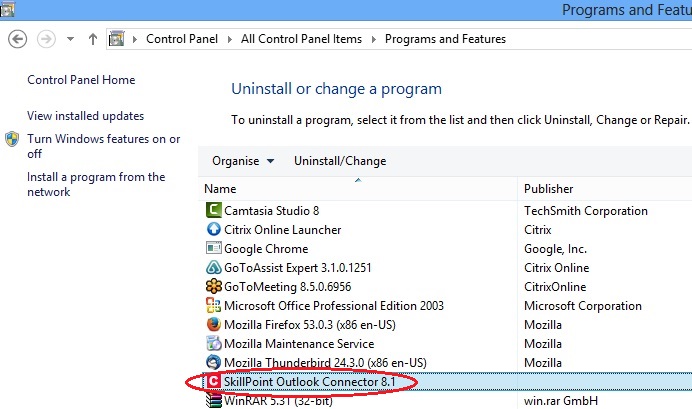692x409 pixels.
Task: Open the recent locations dropdown arrow
Action: (70, 39)
